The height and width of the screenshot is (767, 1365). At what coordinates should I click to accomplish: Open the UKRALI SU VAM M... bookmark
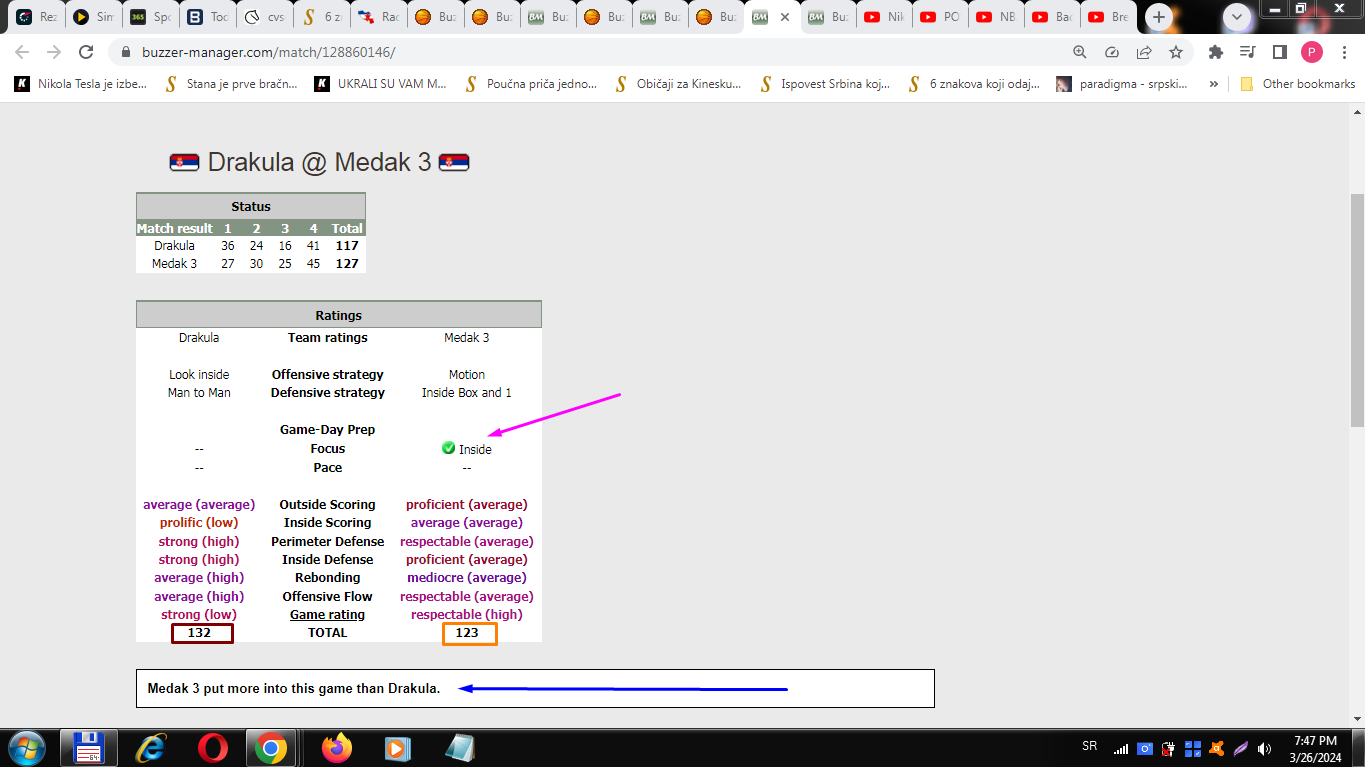[381, 84]
